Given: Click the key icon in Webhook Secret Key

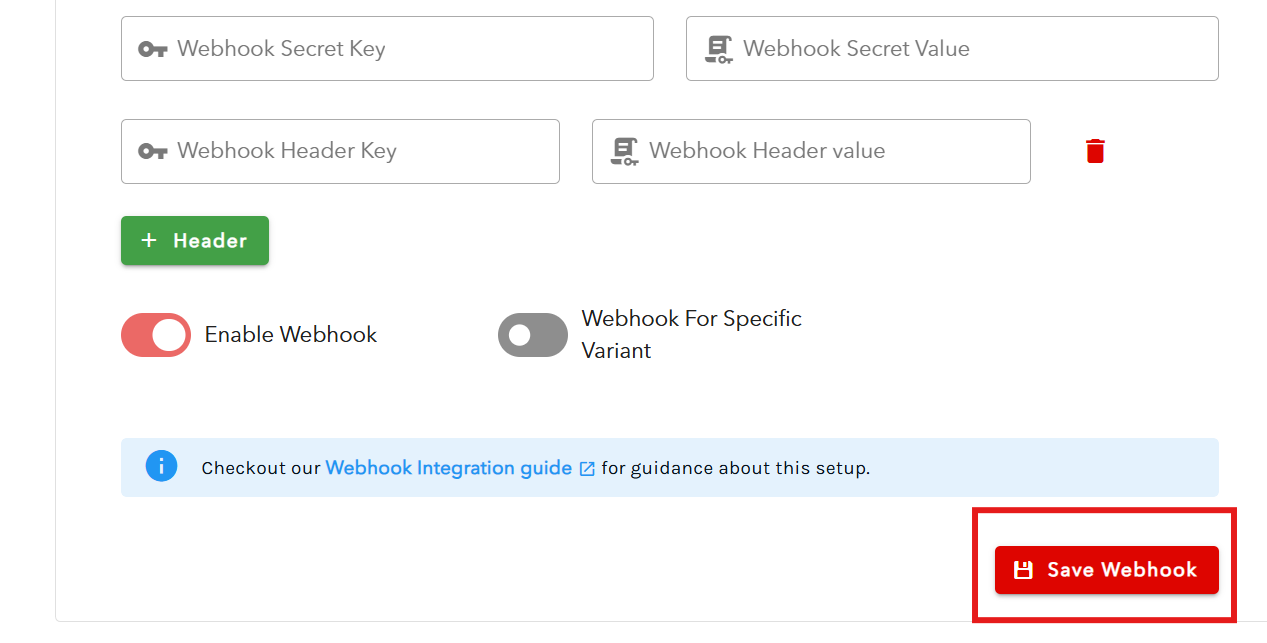Looking at the screenshot, I should (152, 49).
